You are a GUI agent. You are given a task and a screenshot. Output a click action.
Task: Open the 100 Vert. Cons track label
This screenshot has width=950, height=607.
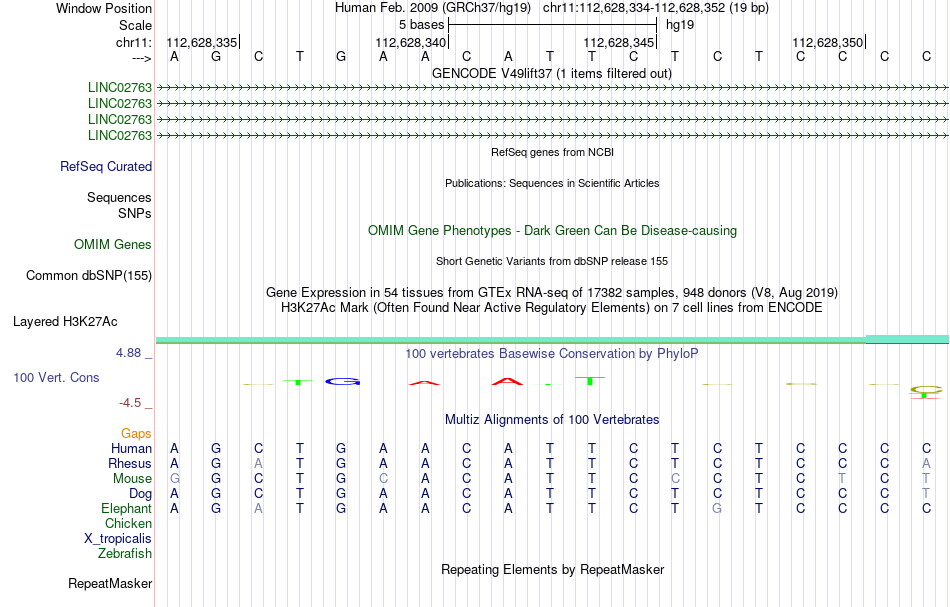(x=56, y=377)
